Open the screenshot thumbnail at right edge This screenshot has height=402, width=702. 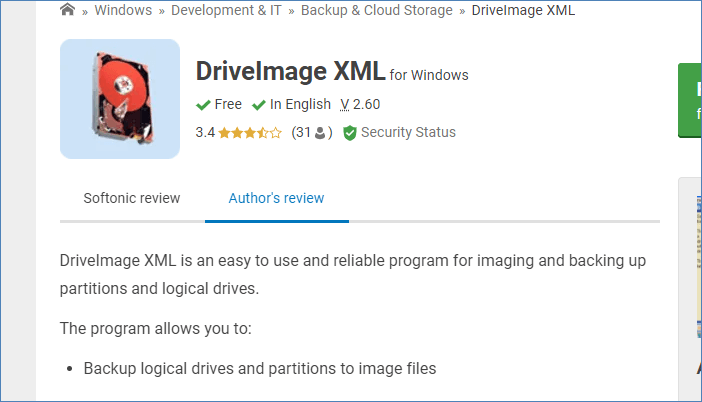(x=699, y=266)
